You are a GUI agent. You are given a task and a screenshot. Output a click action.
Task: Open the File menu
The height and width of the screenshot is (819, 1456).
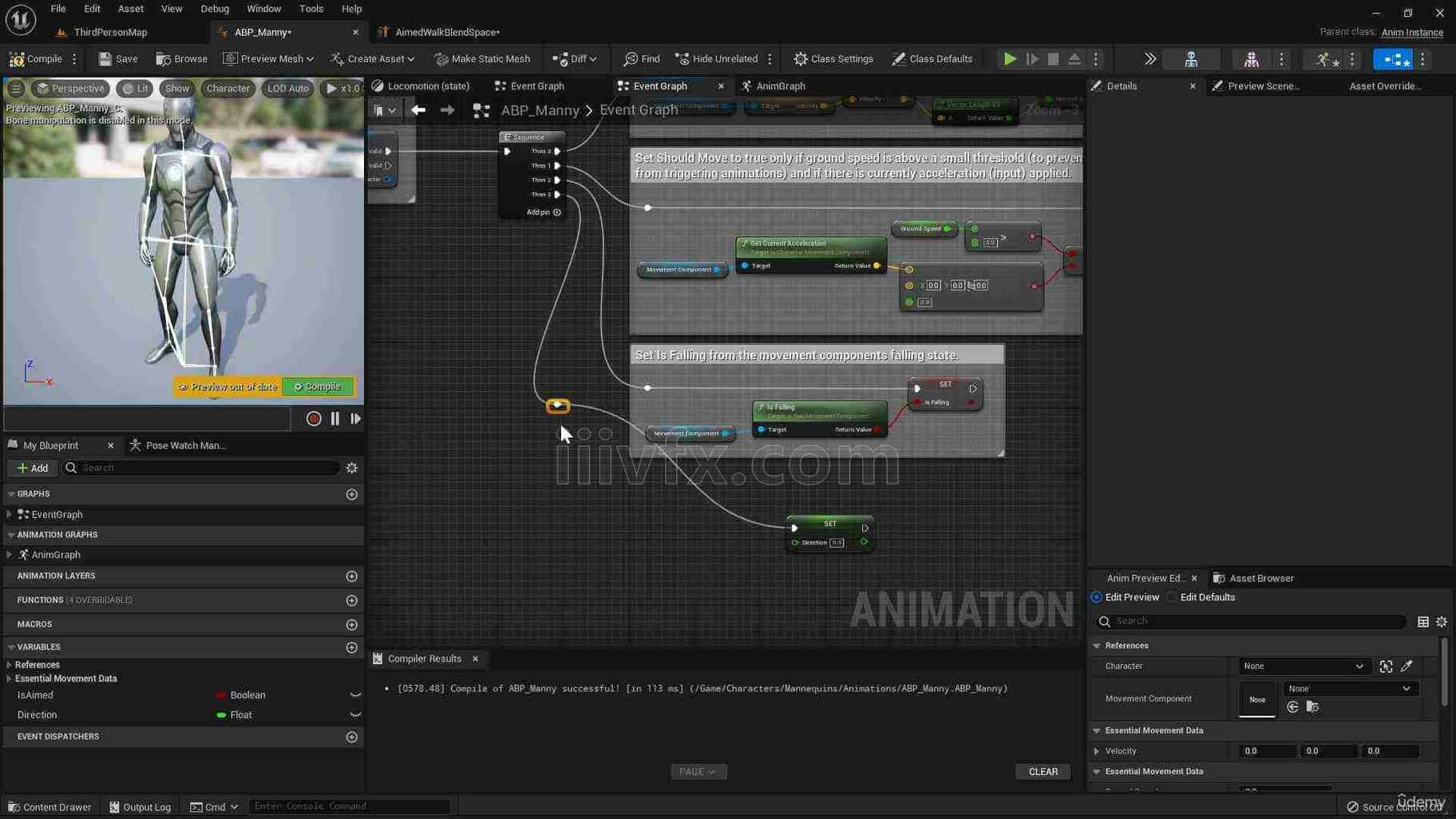[x=58, y=9]
